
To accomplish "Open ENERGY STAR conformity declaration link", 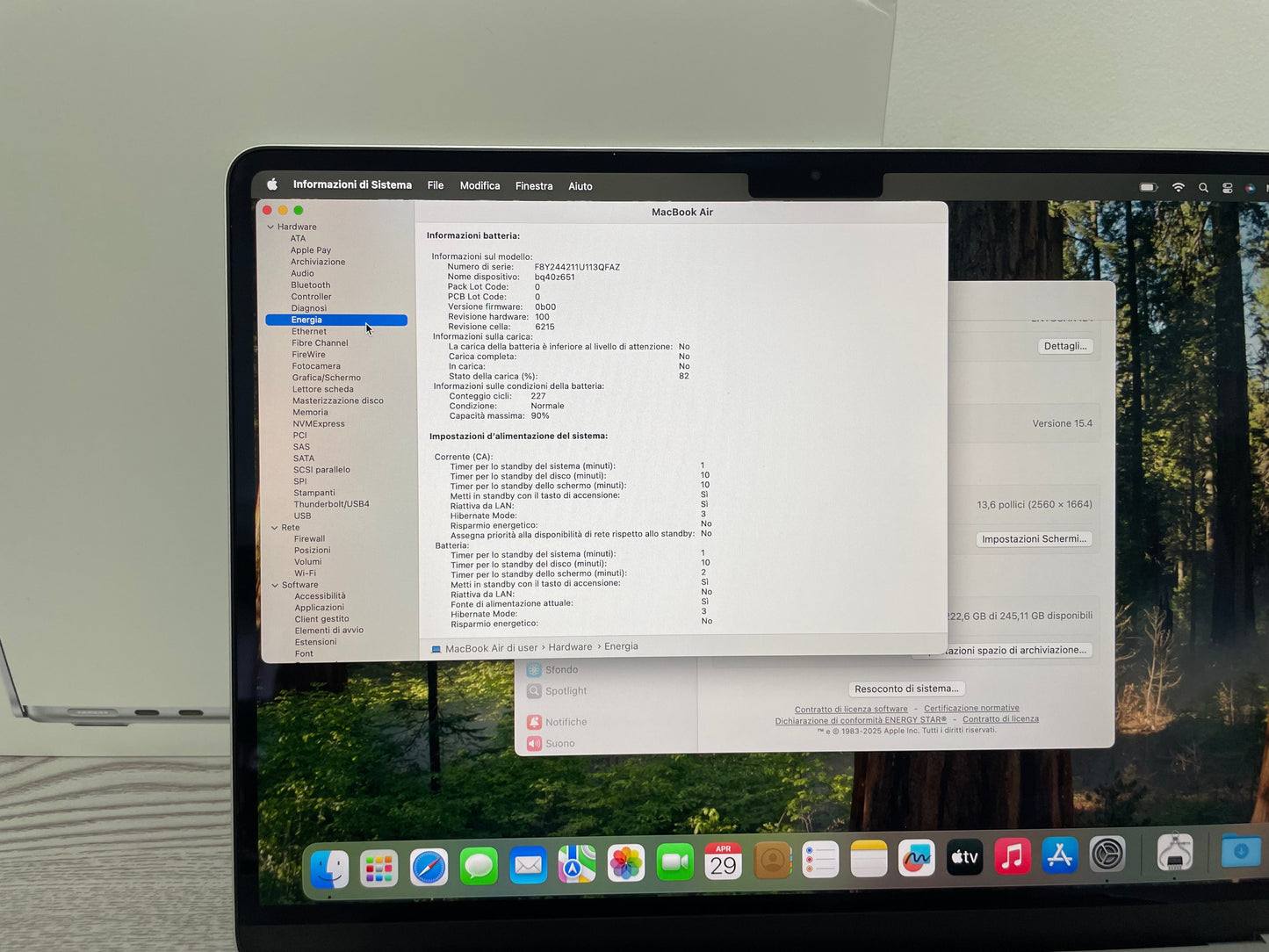I will point(861,720).
